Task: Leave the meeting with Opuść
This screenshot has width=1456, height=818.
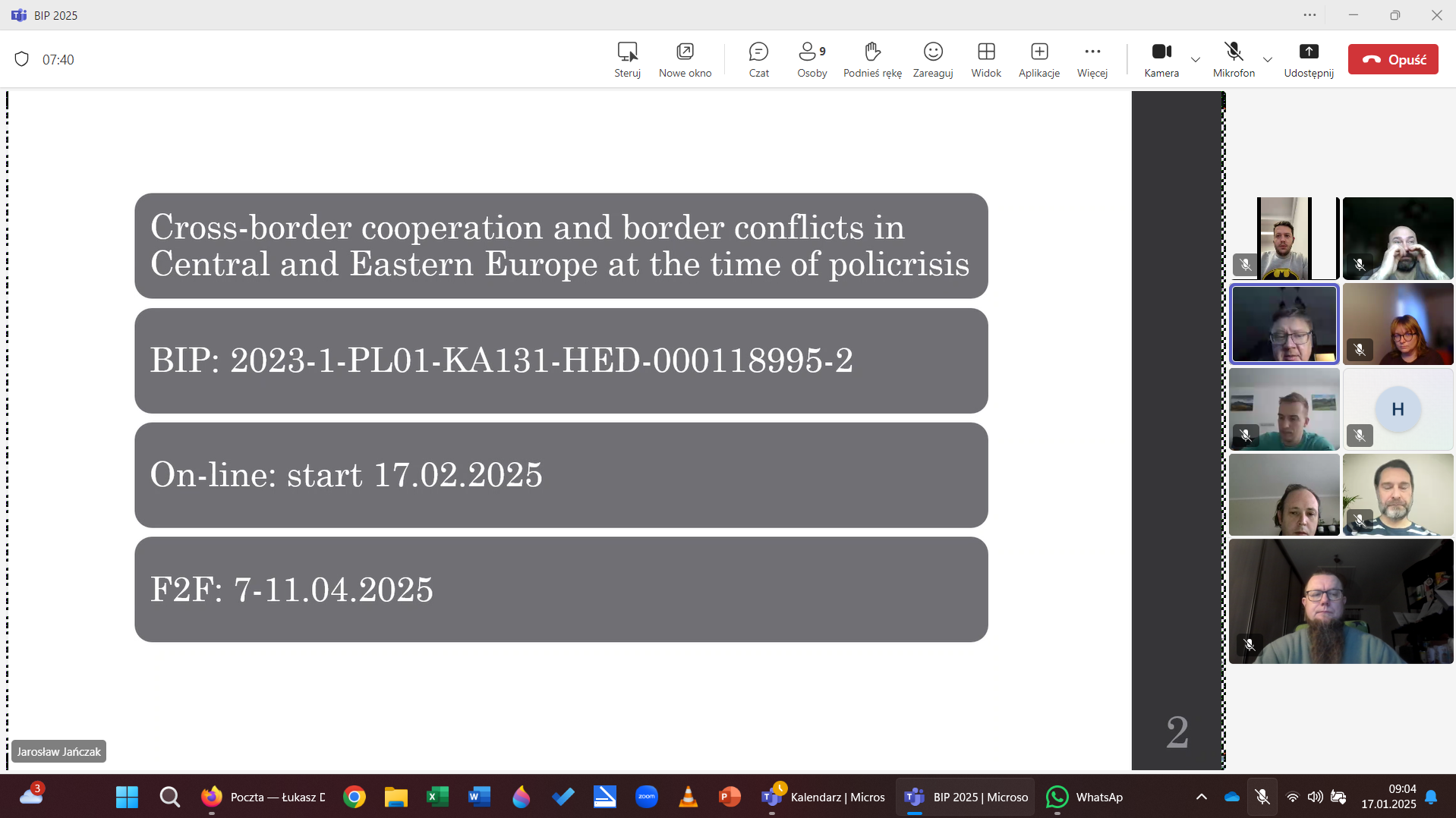Action: click(x=1392, y=59)
